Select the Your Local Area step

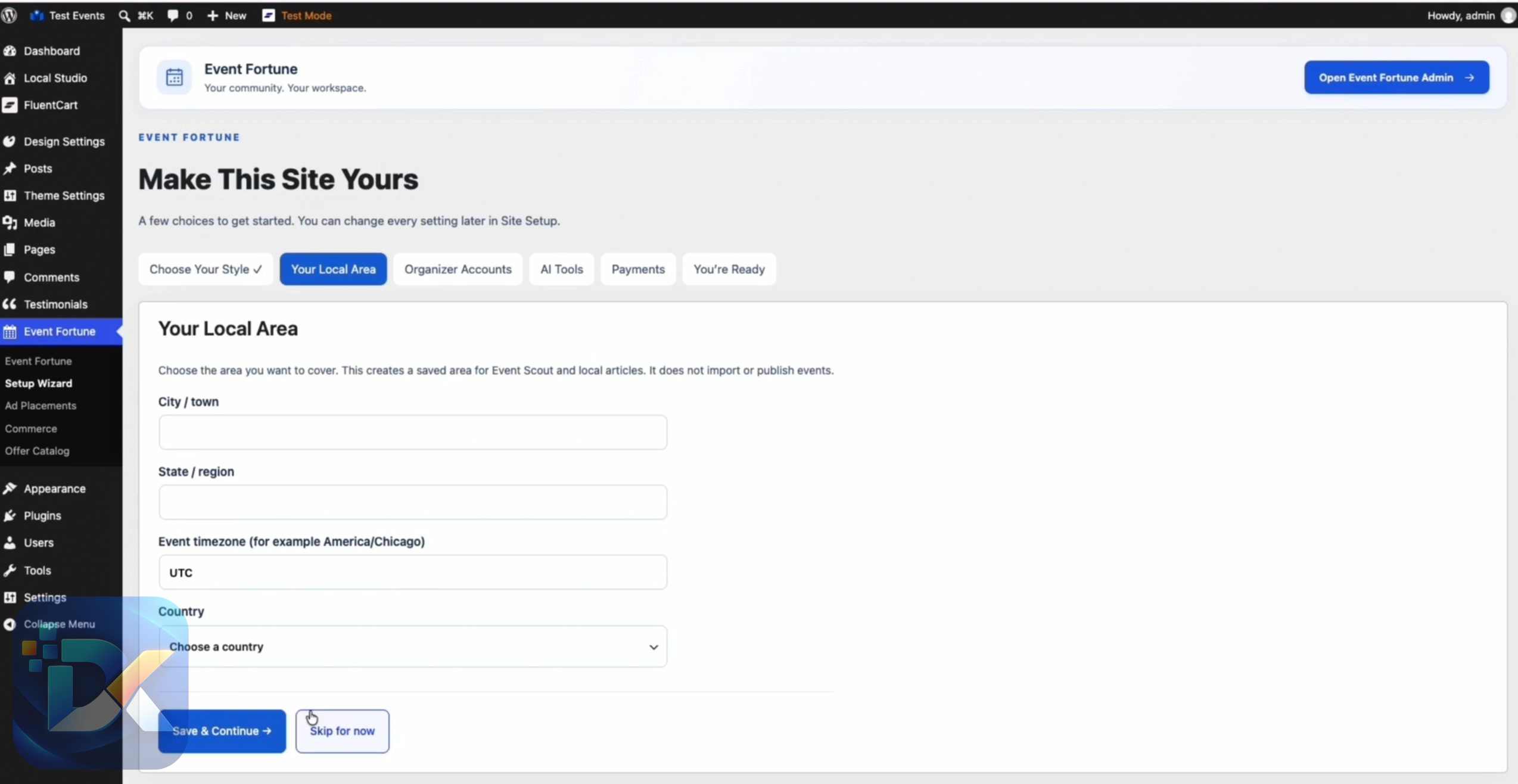coord(333,269)
